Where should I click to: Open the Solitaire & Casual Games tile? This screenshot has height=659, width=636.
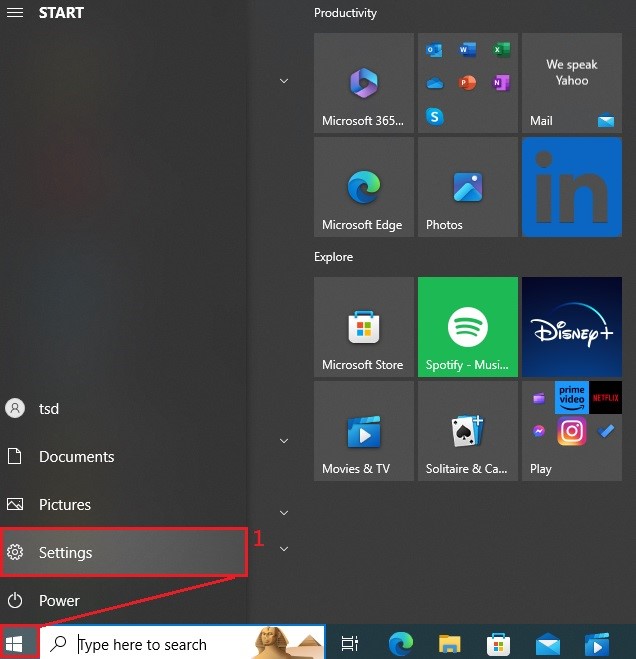(467, 431)
